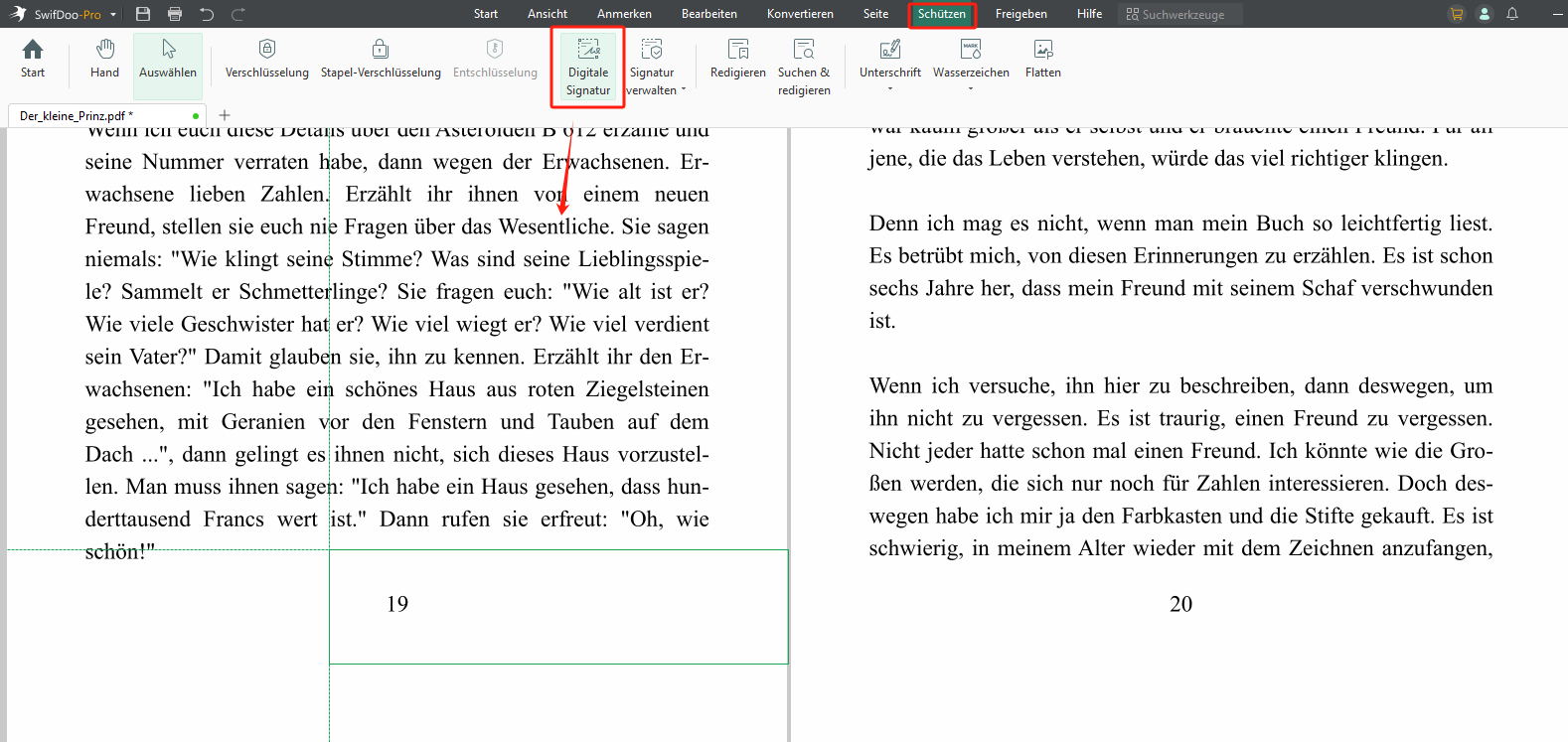
Task: Go to Start home button in ribbon
Action: tap(33, 60)
